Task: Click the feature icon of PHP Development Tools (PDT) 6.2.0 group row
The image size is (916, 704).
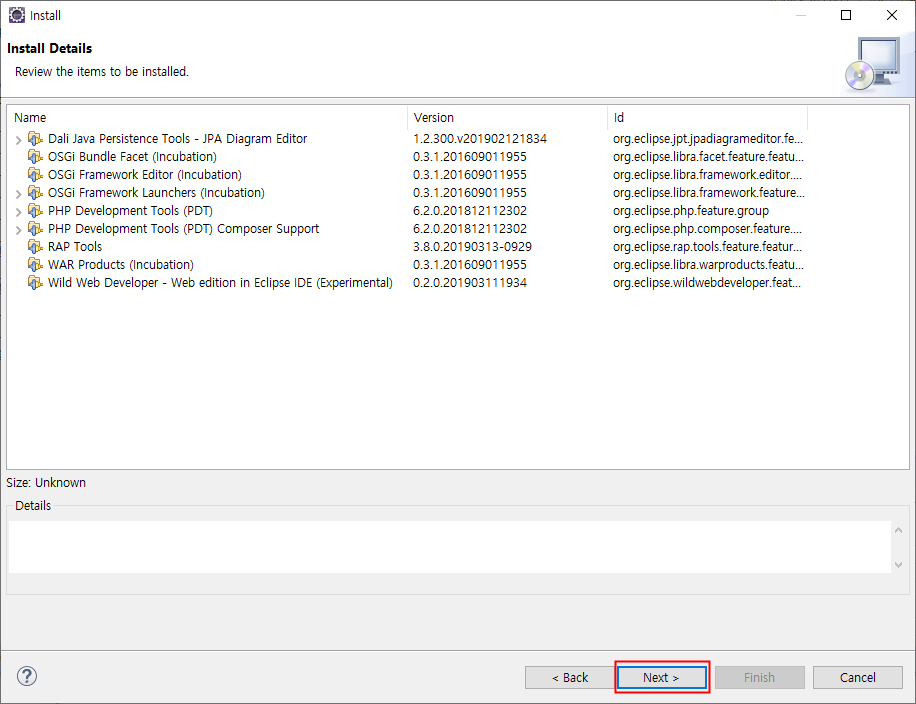Action: [x=35, y=211]
